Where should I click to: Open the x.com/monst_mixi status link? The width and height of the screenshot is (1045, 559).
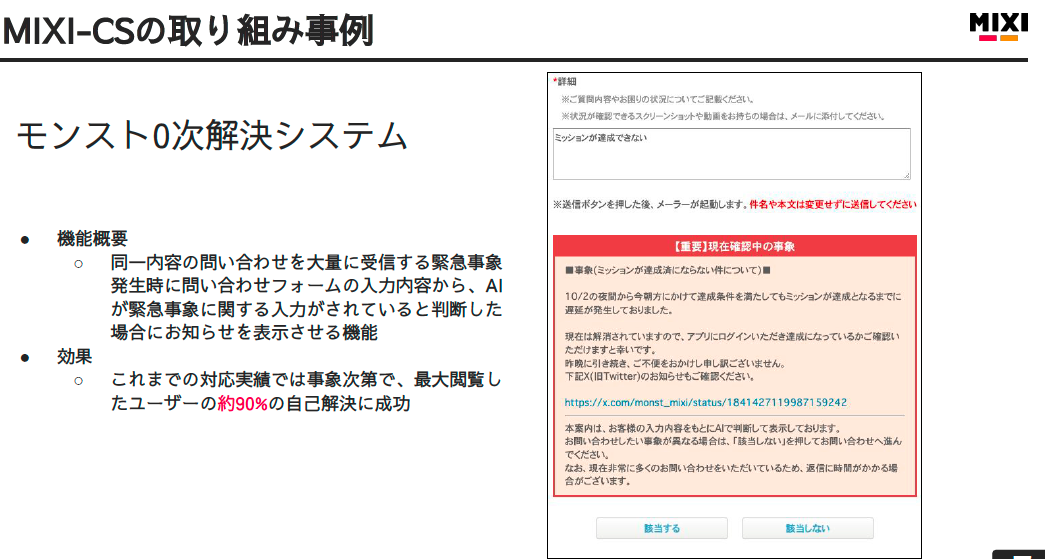(705, 402)
